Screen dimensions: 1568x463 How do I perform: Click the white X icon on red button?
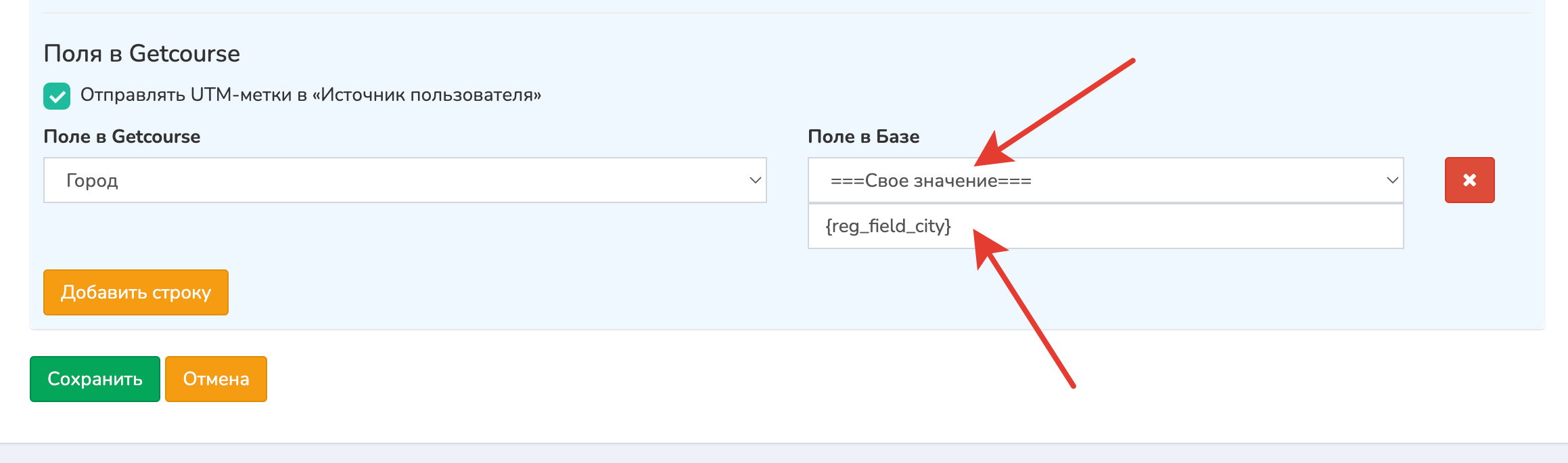click(x=1469, y=180)
